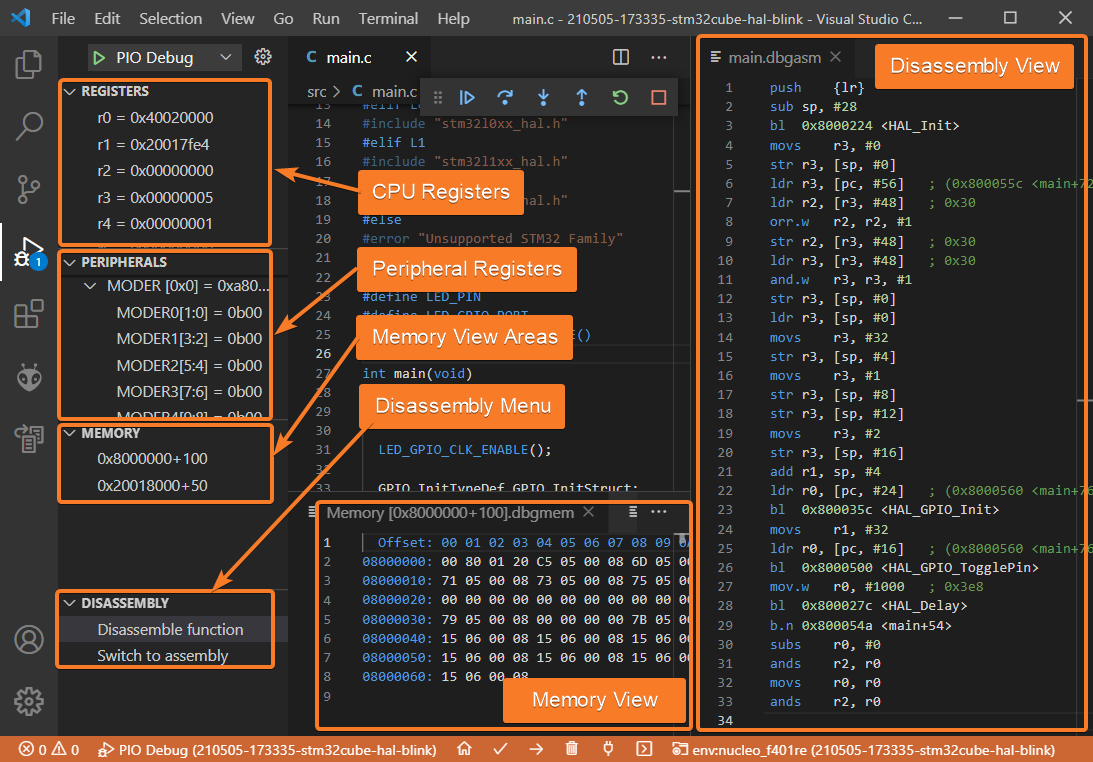Step out using the debug toolbar
The height and width of the screenshot is (762, 1093).
tap(582, 98)
